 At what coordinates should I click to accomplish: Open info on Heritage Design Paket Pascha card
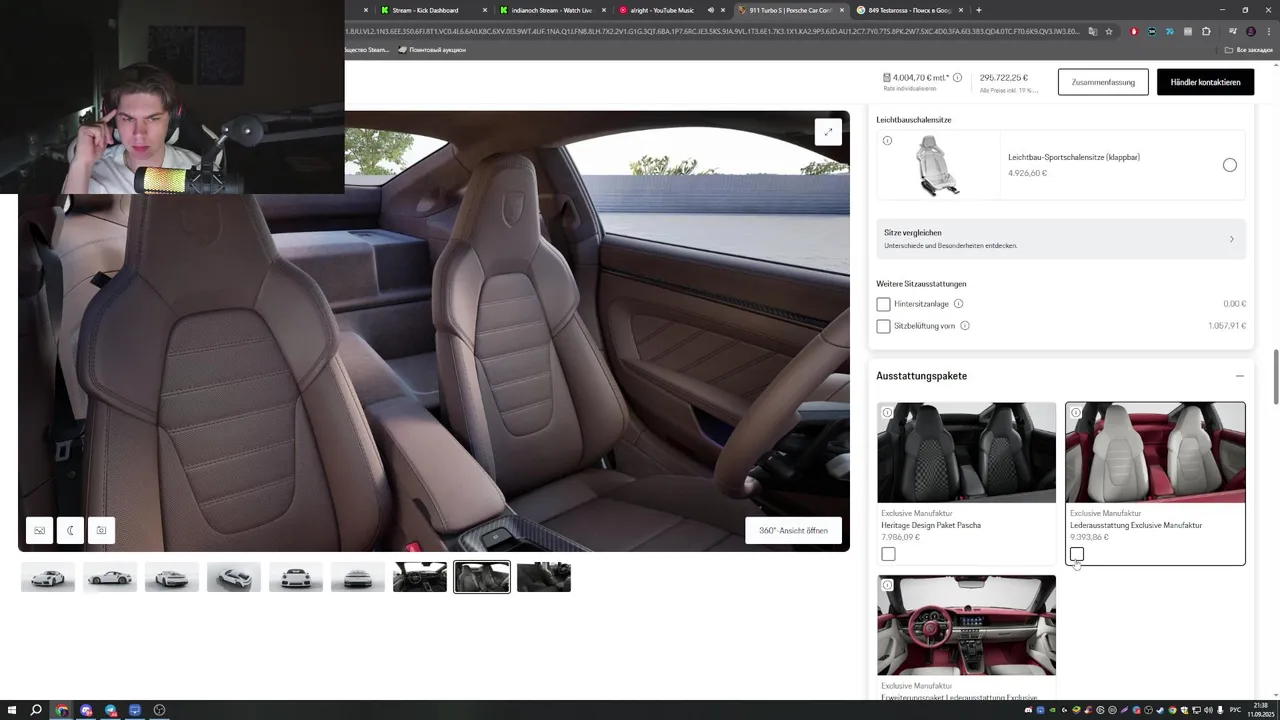(887, 413)
